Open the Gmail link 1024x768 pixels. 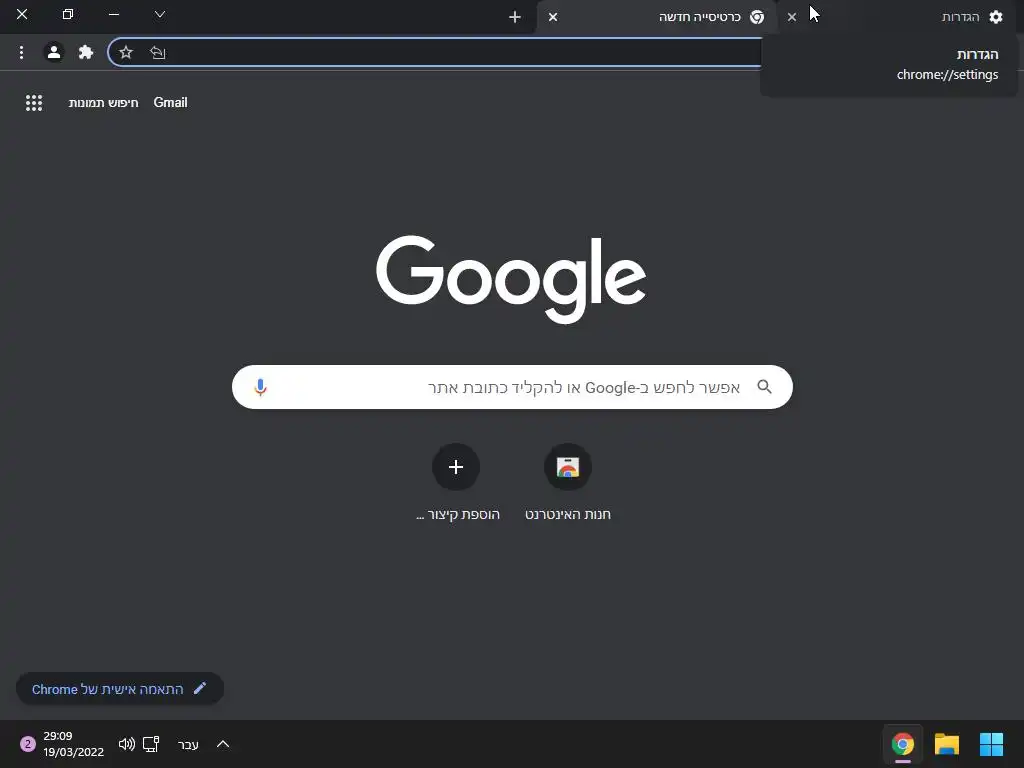click(x=170, y=103)
